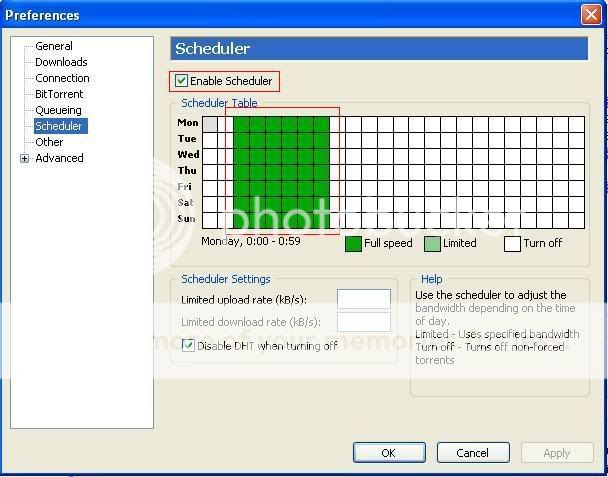Select Advanced in the tree
Image resolution: width=608 pixels, height=477 pixels.
pos(59,158)
